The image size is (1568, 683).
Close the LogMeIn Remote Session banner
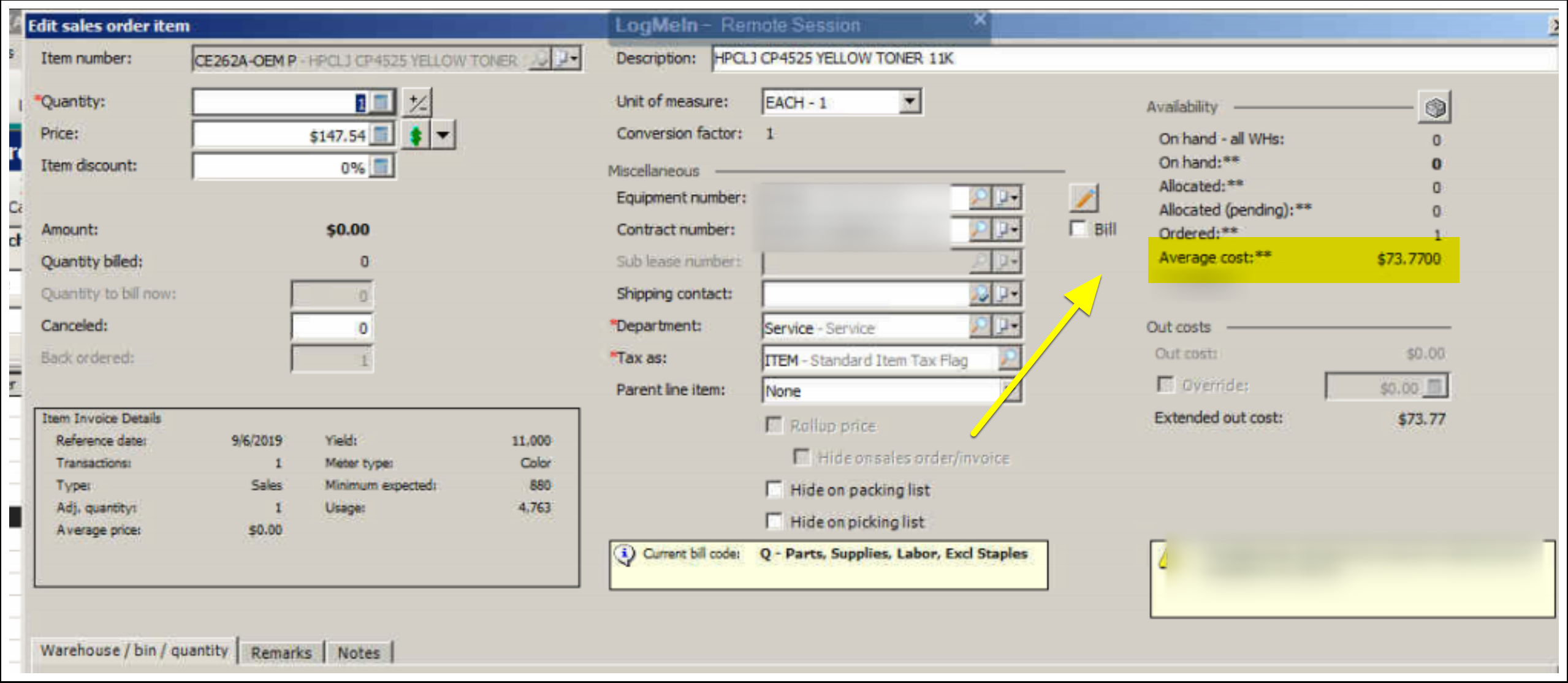click(x=980, y=19)
